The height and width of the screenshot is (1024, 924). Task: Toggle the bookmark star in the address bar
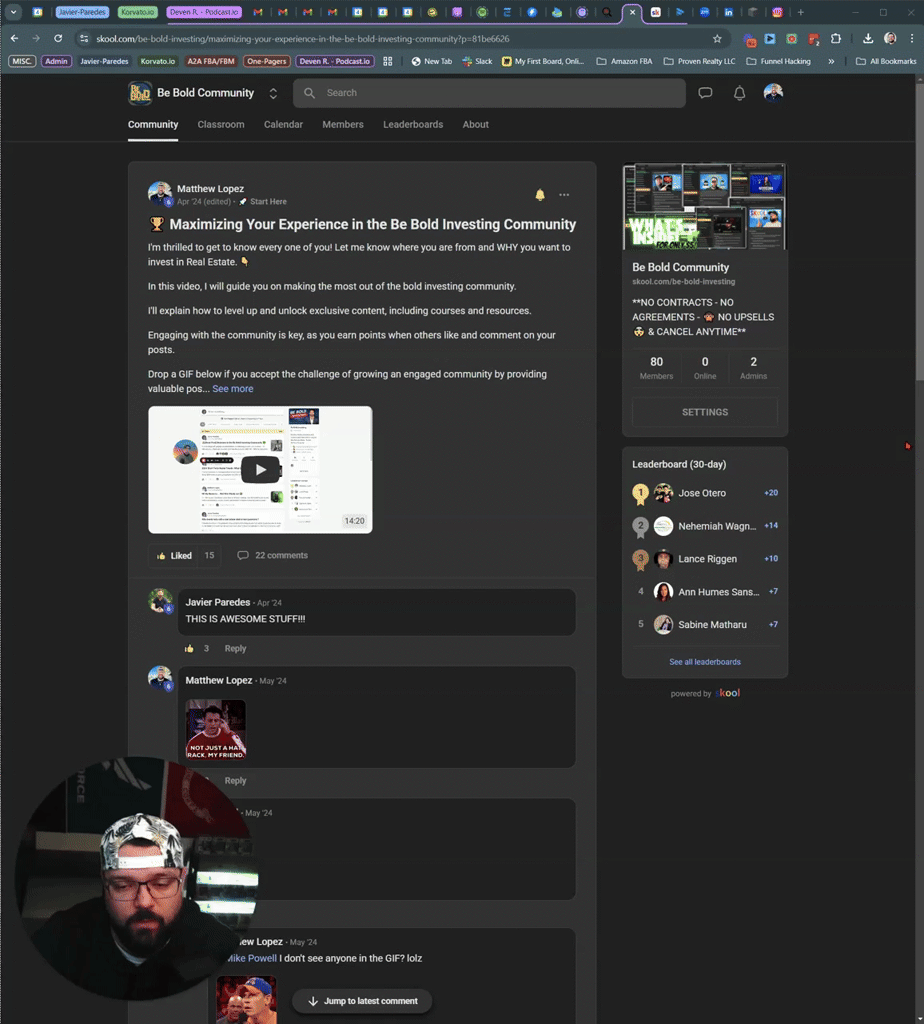717,41
